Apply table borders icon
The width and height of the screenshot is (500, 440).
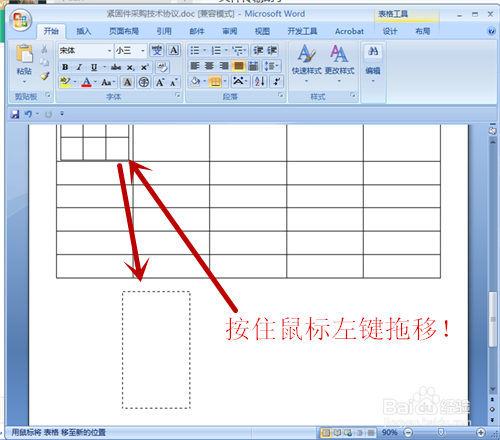click(x=215, y=81)
